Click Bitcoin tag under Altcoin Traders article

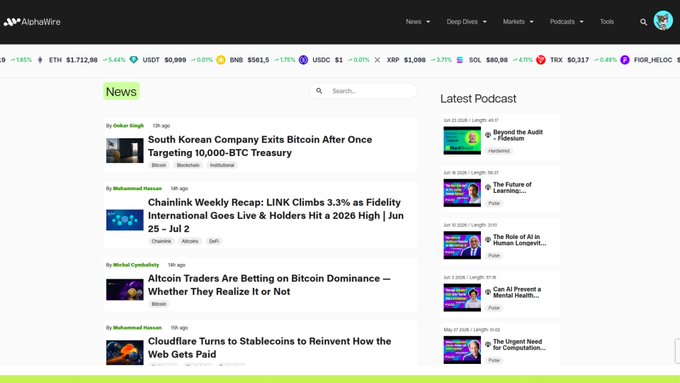[159, 304]
